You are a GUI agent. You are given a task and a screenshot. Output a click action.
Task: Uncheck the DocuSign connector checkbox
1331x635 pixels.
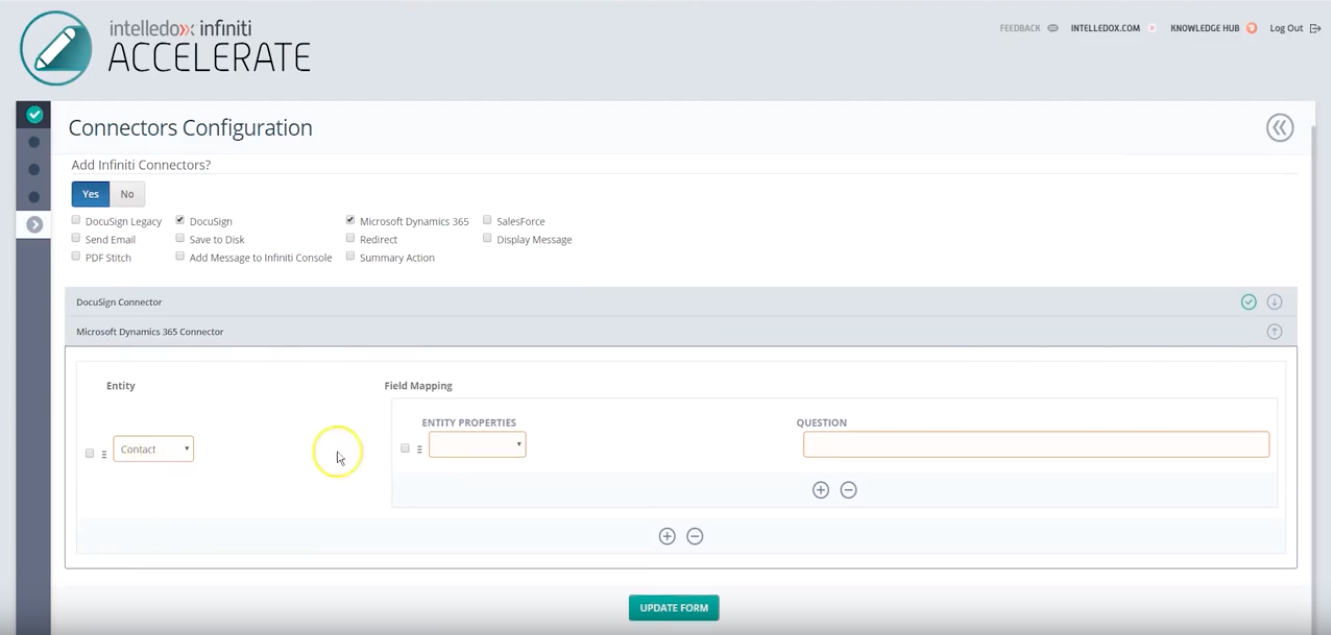tap(180, 218)
